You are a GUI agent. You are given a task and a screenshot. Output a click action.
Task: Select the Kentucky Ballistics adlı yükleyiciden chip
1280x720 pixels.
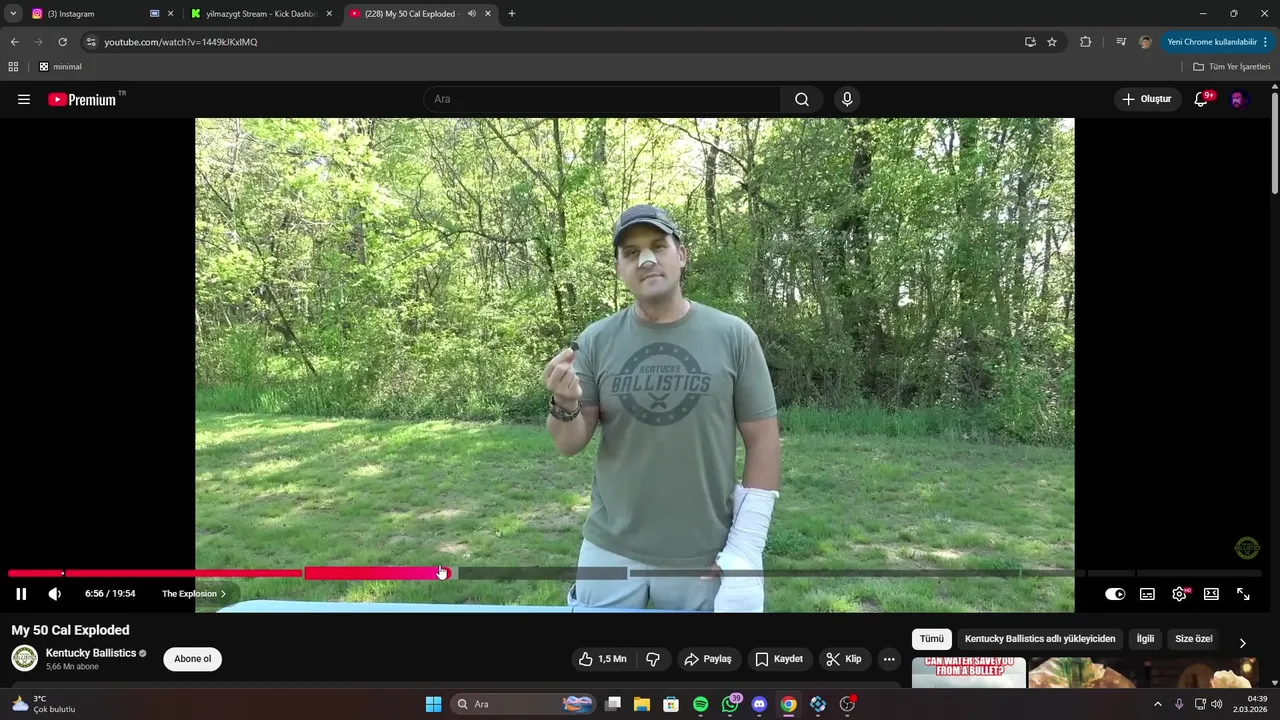point(1040,639)
